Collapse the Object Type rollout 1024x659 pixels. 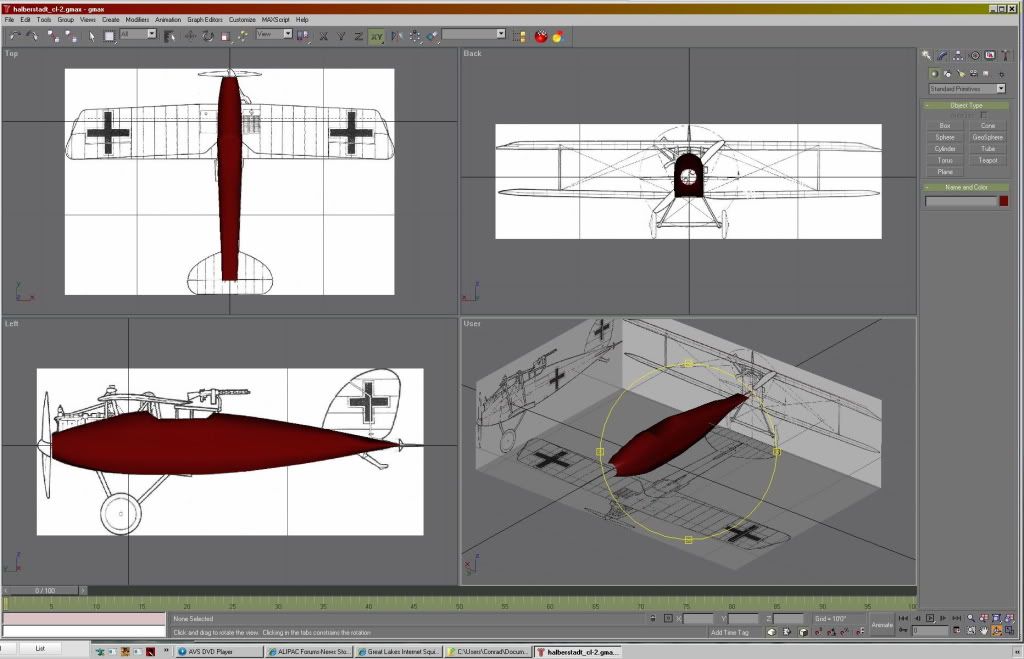click(967, 105)
